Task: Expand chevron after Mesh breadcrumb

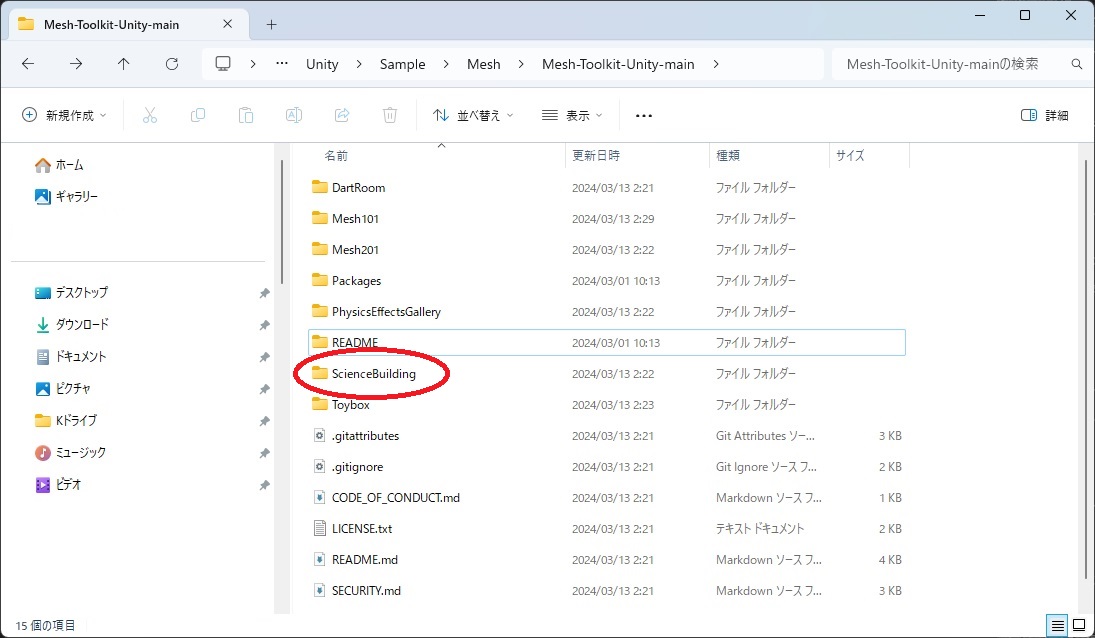Action: point(521,64)
